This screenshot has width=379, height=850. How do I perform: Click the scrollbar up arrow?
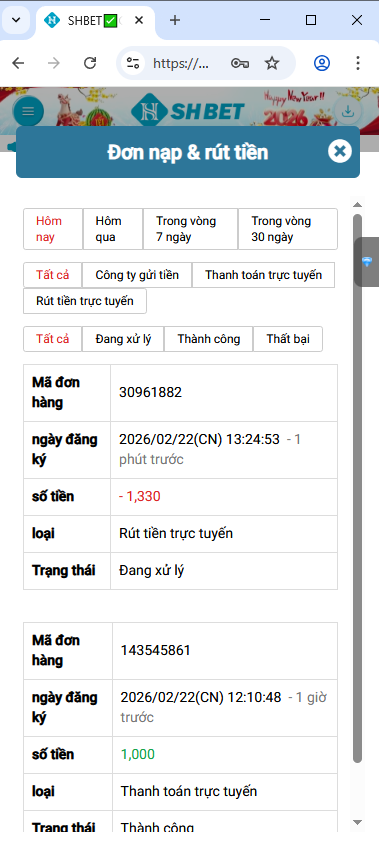point(357,205)
